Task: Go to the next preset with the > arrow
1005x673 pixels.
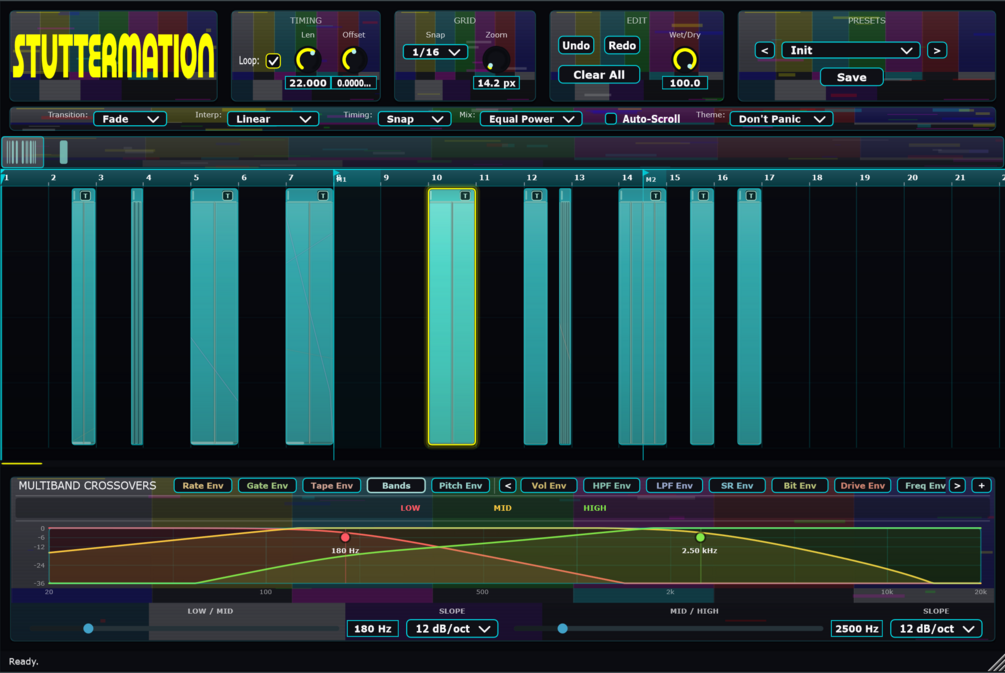Action: coord(937,51)
